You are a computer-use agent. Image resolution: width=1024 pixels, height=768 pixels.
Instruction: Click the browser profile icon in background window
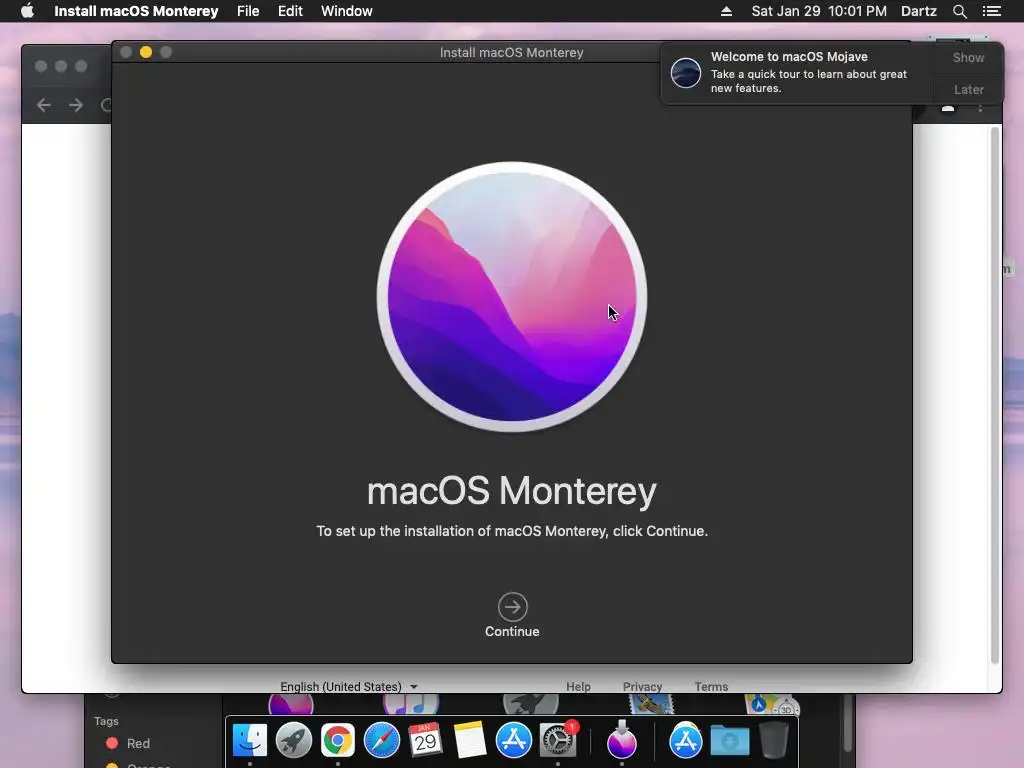point(948,108)
